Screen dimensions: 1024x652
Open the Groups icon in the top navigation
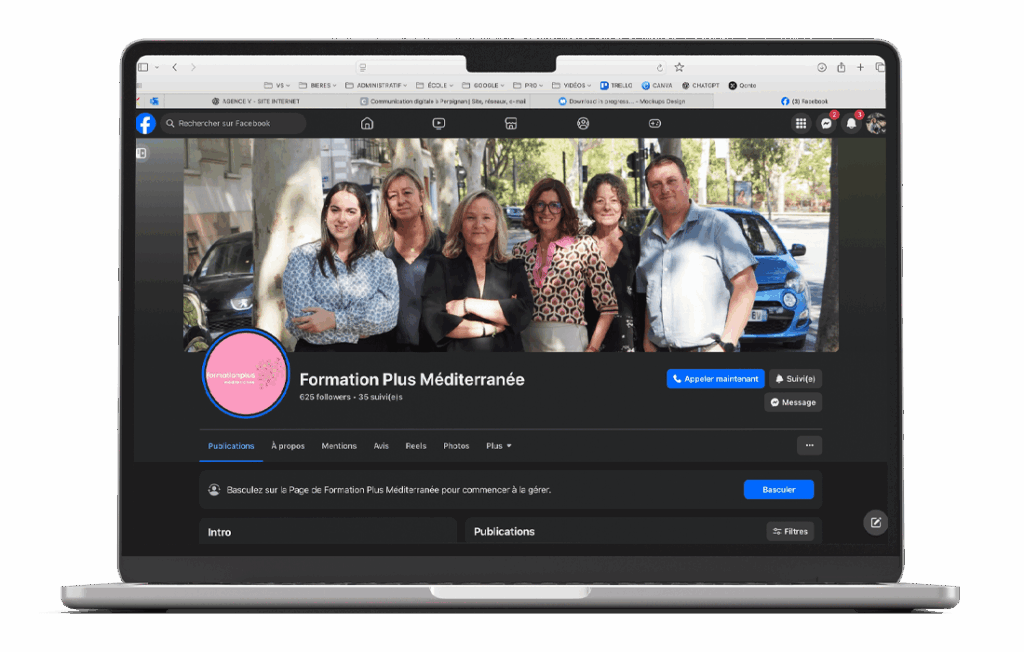click(582, 123)
